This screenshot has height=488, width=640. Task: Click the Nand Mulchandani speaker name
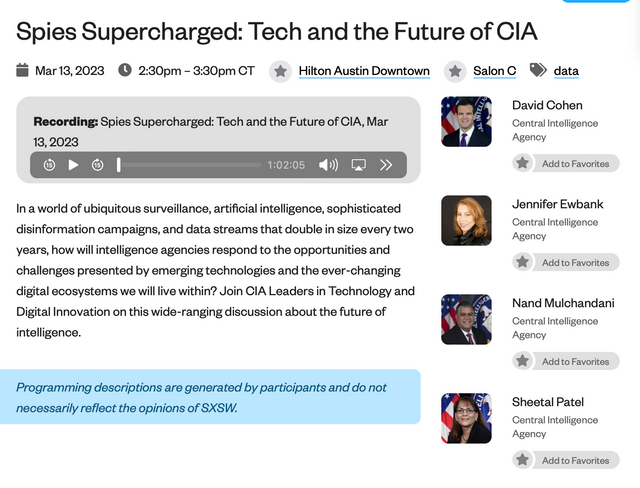560,303
